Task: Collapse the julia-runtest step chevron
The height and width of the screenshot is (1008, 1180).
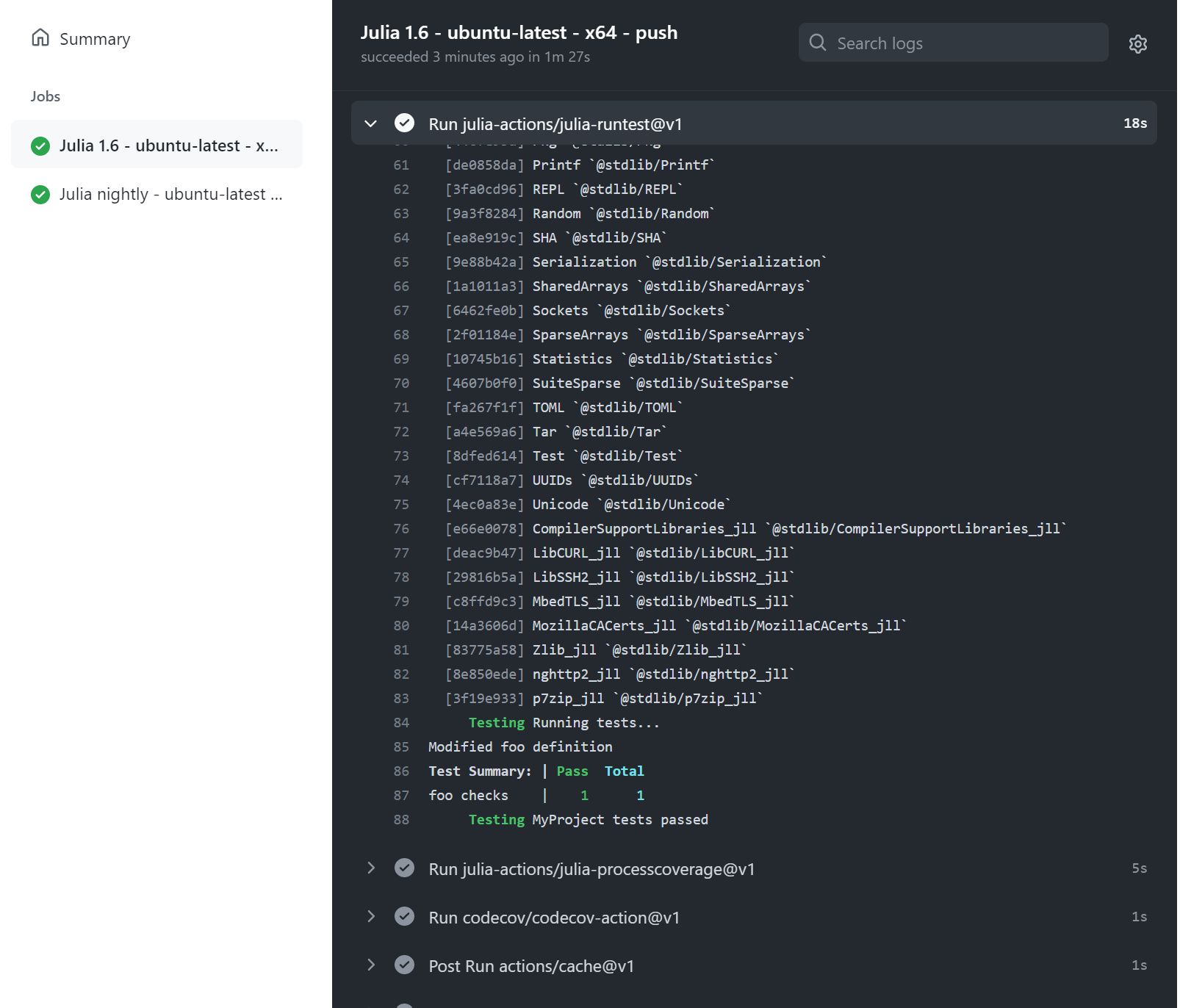Action: (371, 123)
